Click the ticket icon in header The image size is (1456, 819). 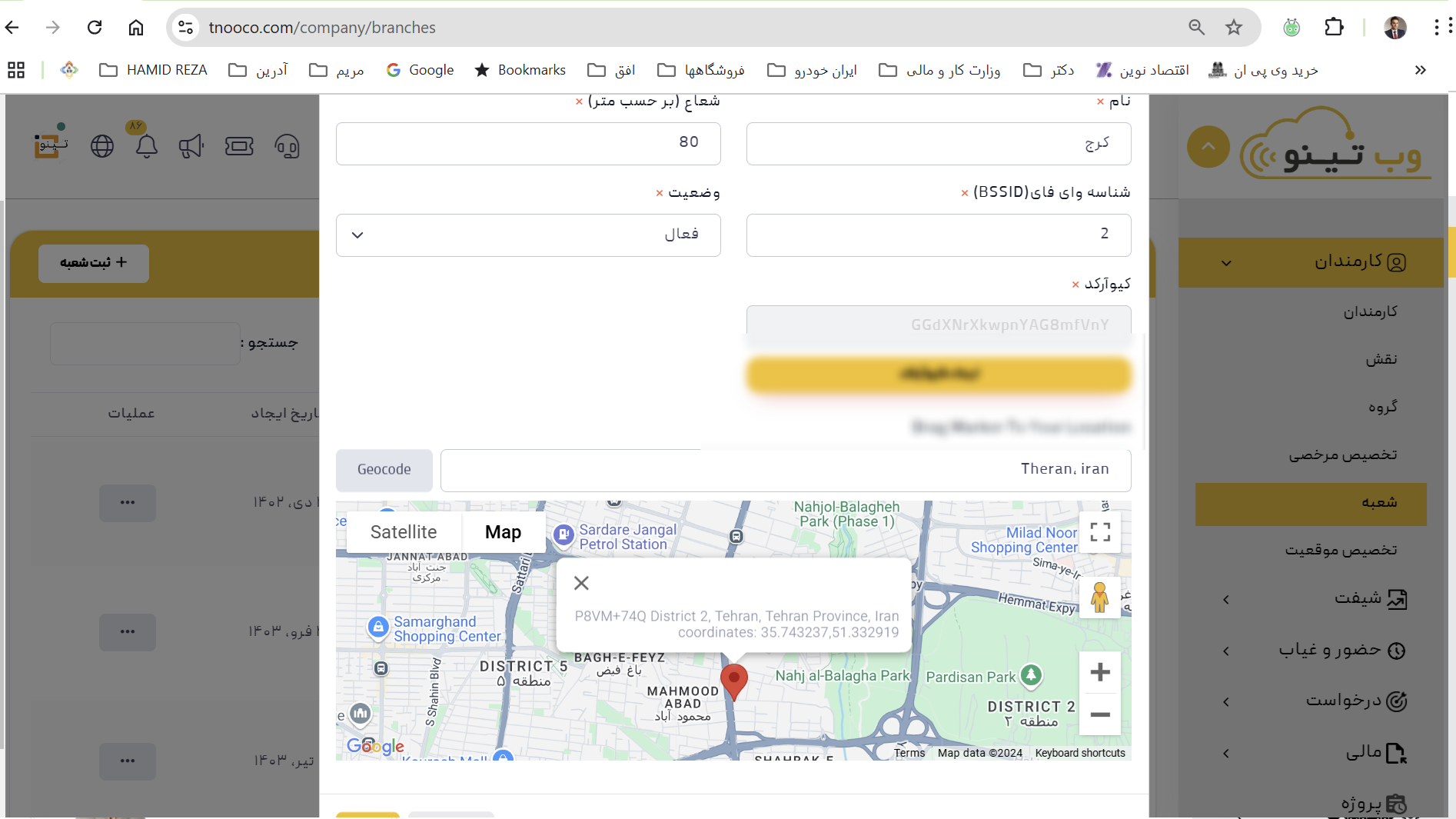point(239,146)
